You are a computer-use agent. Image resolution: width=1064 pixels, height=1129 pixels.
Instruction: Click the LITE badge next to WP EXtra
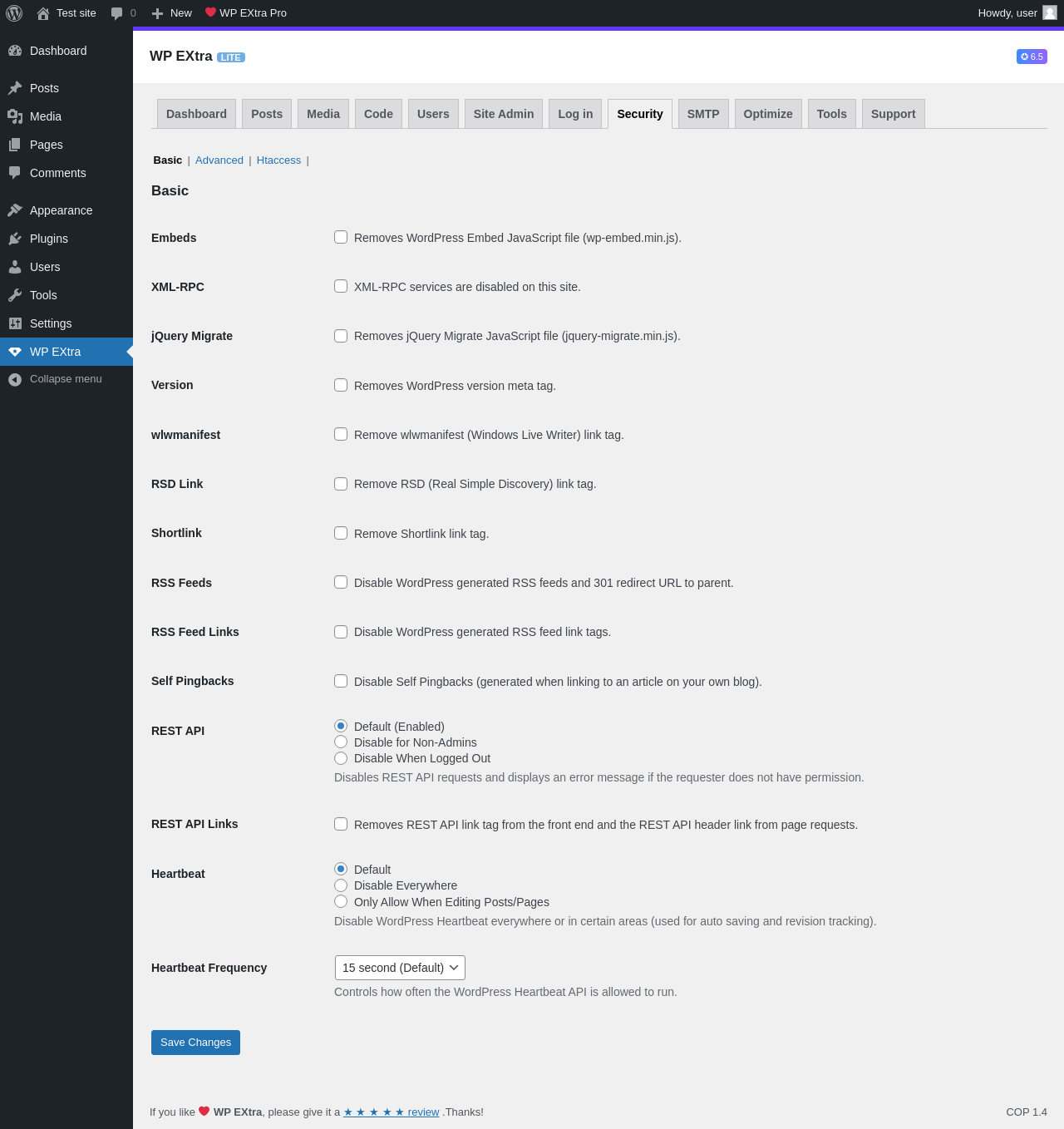tap(231, 57)
